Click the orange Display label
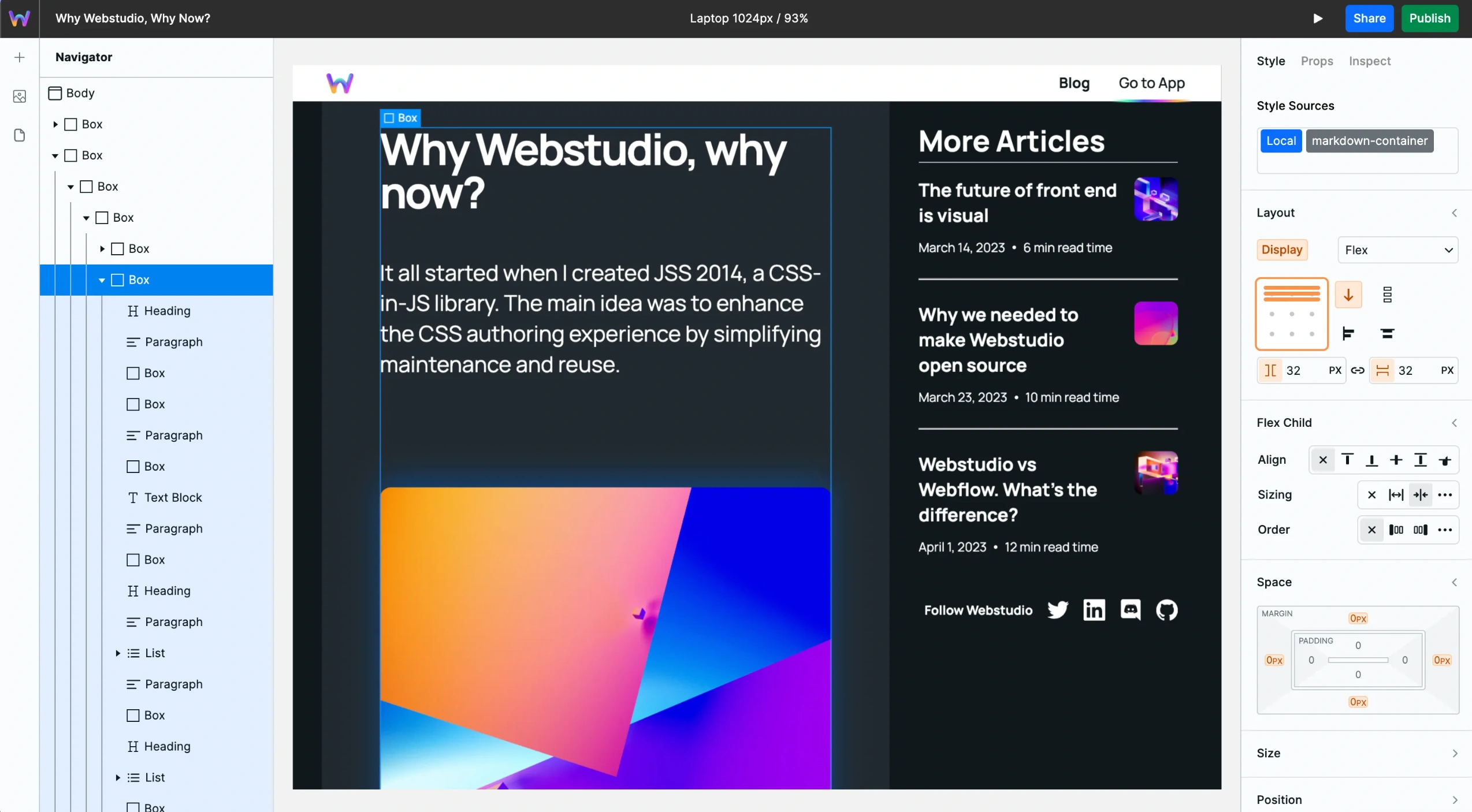This screenshot has width=1472, height=812. pos(1281,250)
